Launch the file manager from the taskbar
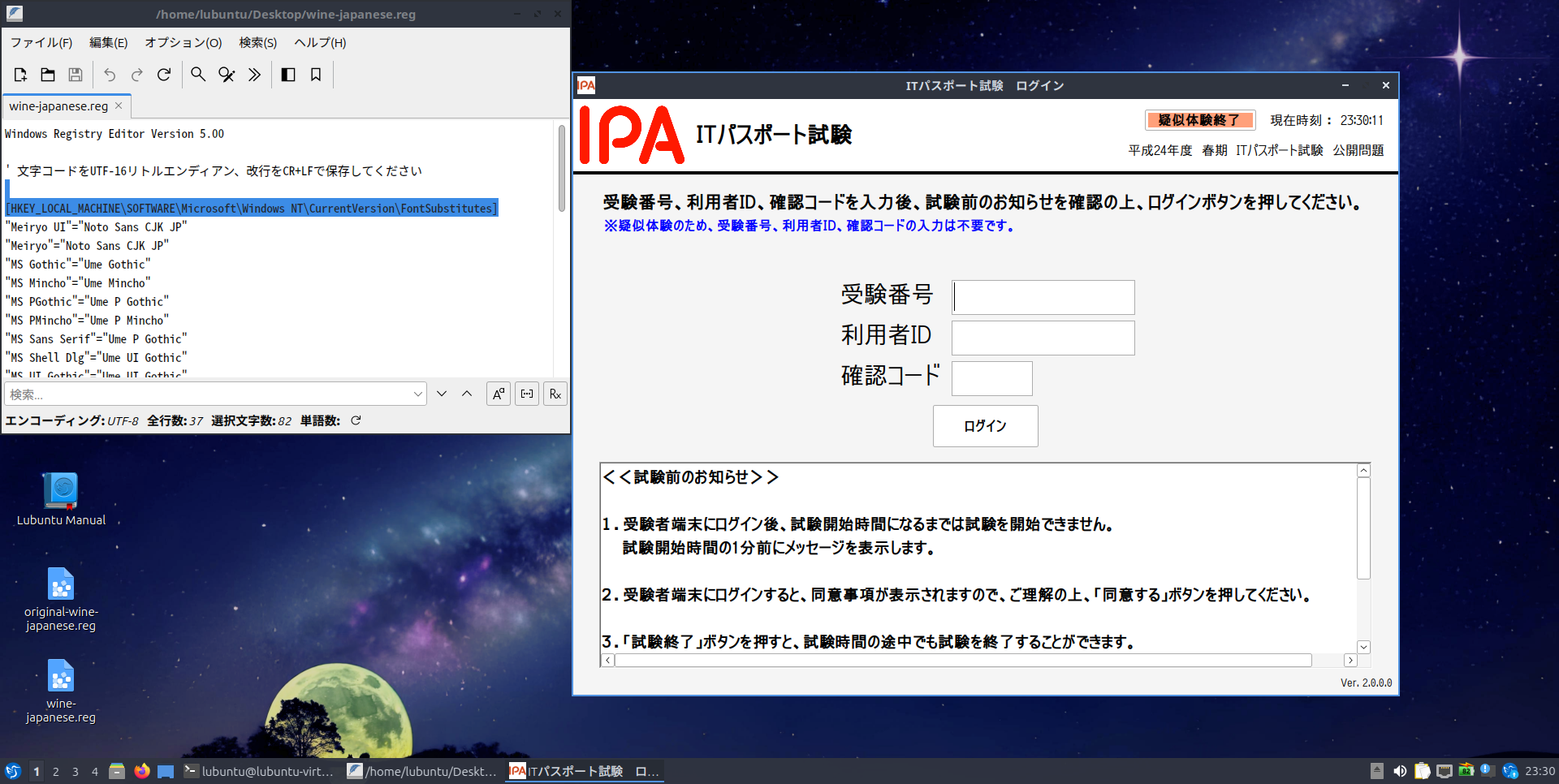Screen dimensions: 1559x784 pos(117,771)
